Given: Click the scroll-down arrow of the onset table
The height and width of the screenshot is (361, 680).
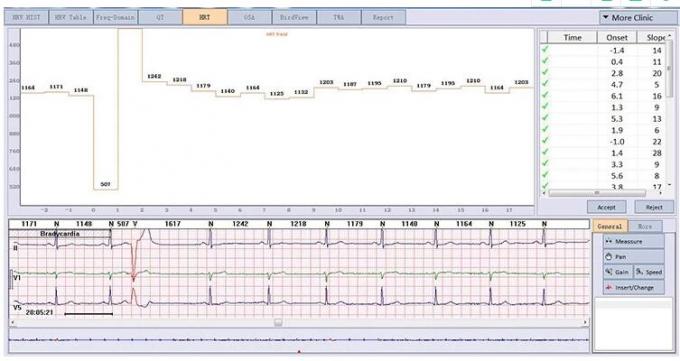Looking at the screenshot, I should [x=670, y=185].
